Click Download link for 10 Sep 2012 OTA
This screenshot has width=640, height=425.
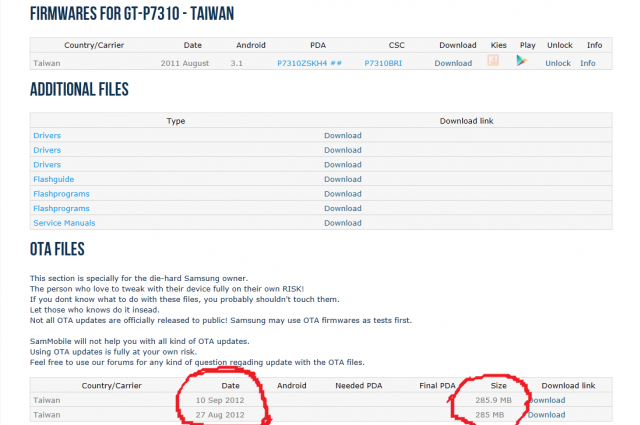547,400
